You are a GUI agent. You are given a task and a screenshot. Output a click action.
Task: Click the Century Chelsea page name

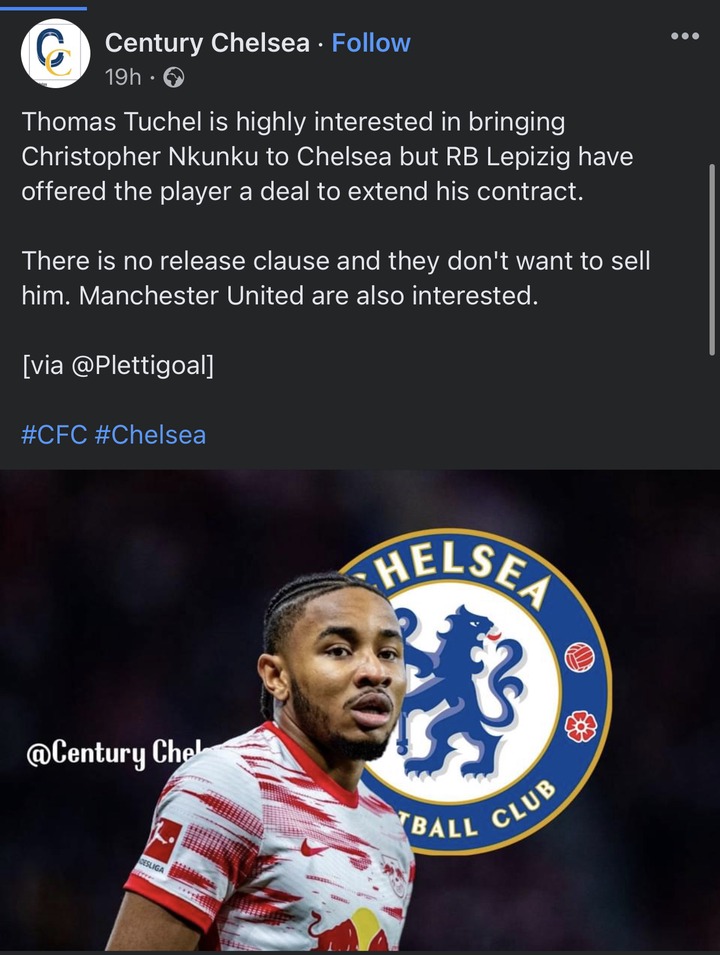207,43
